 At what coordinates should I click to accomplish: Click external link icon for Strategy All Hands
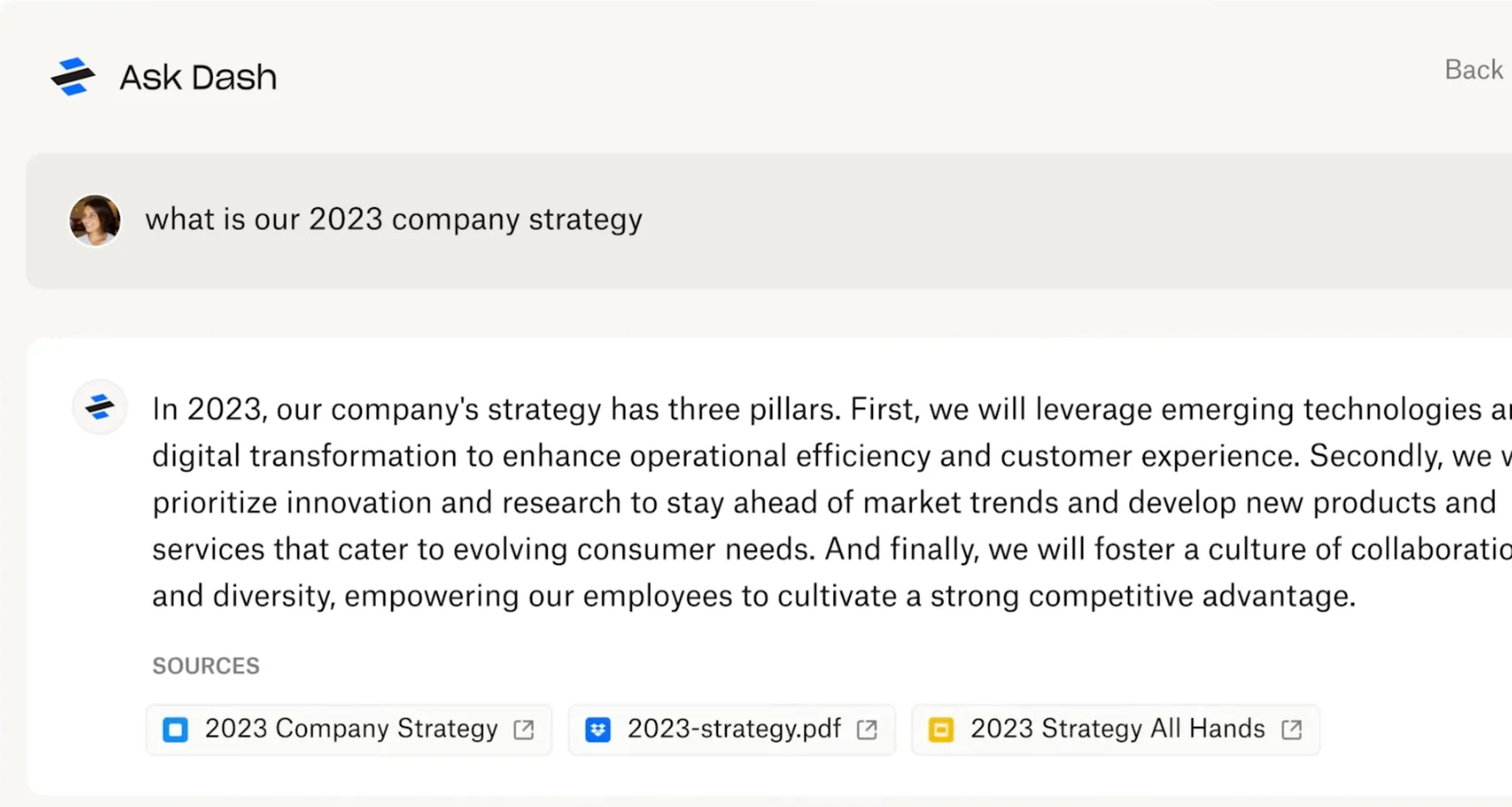pyautogui.click(x=1291, y=730)
